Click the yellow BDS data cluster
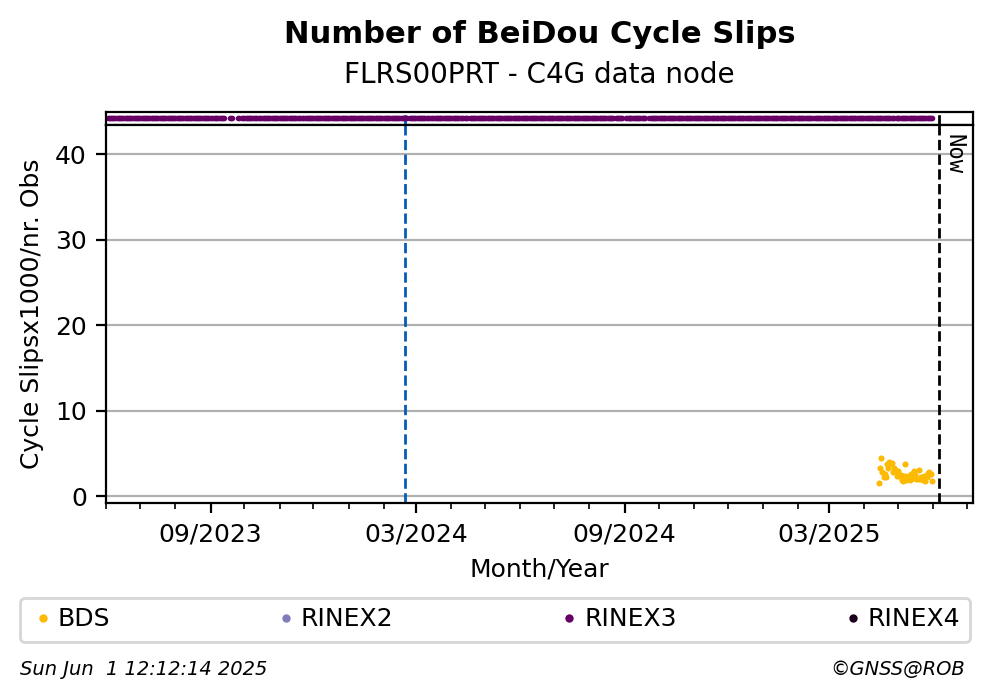993x699 pixels. coord(906,472)
